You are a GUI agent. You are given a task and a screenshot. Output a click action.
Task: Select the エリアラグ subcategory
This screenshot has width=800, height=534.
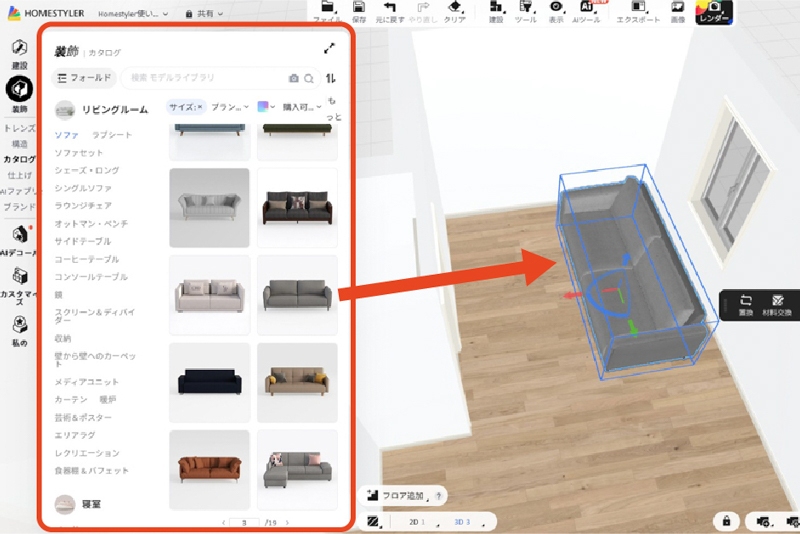[74, 435]
